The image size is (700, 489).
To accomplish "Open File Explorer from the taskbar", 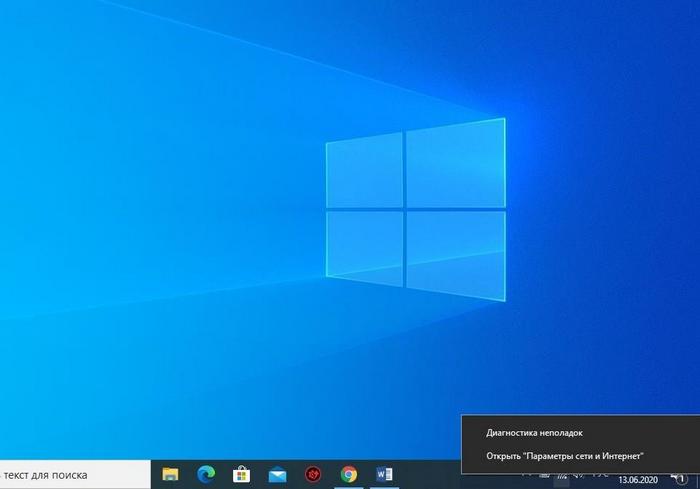I will [170, 474].
